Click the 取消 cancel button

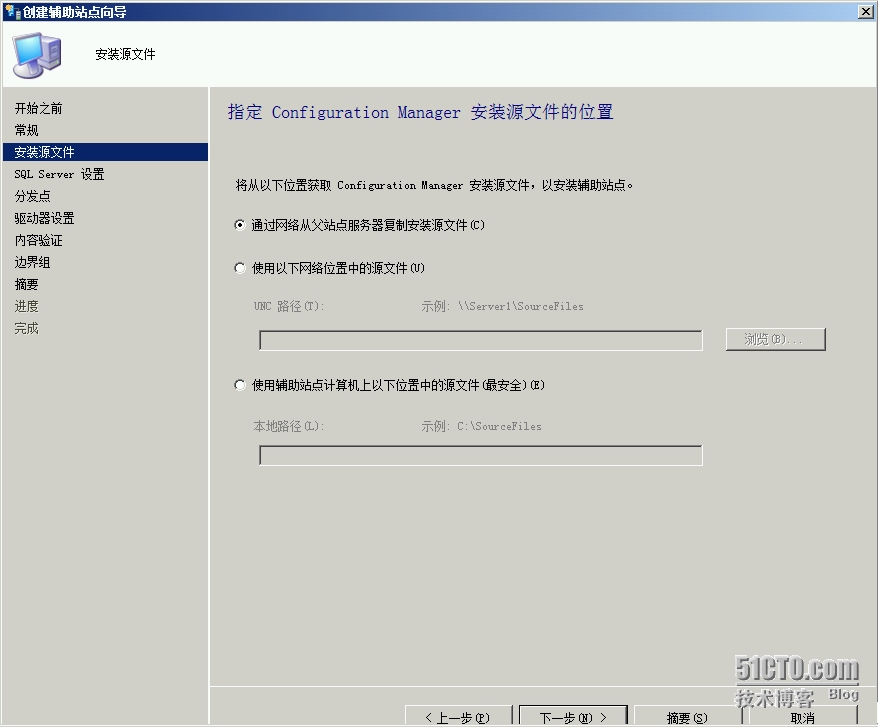click(803, 716)
